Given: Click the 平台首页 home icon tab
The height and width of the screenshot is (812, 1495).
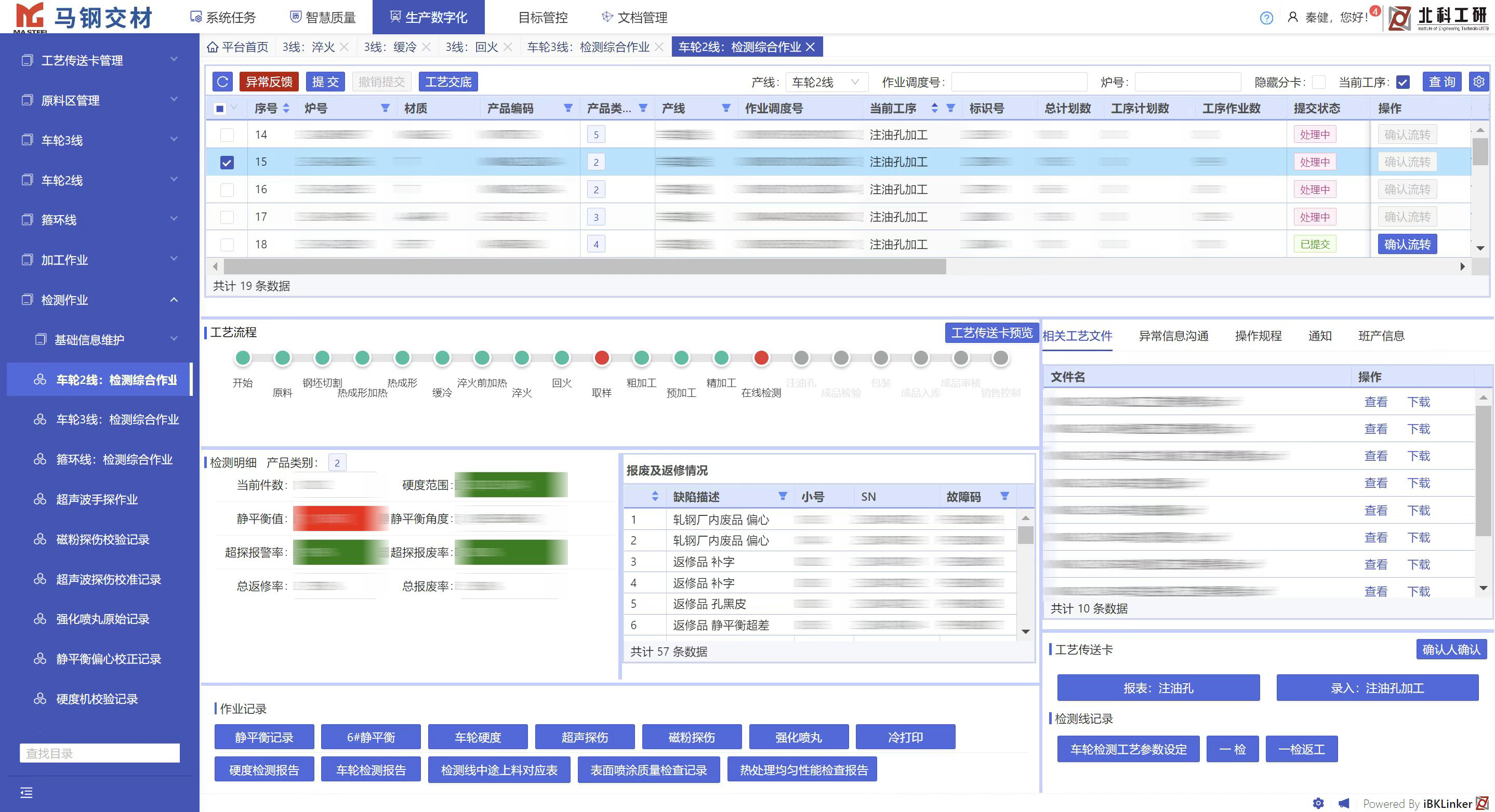Looking at the screenshot, I should 237,47.
